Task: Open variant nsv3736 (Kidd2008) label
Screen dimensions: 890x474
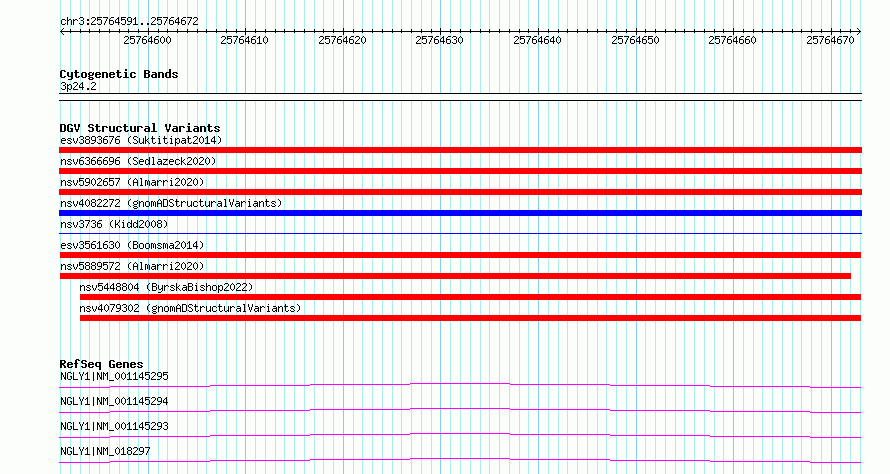Action: 114,224
